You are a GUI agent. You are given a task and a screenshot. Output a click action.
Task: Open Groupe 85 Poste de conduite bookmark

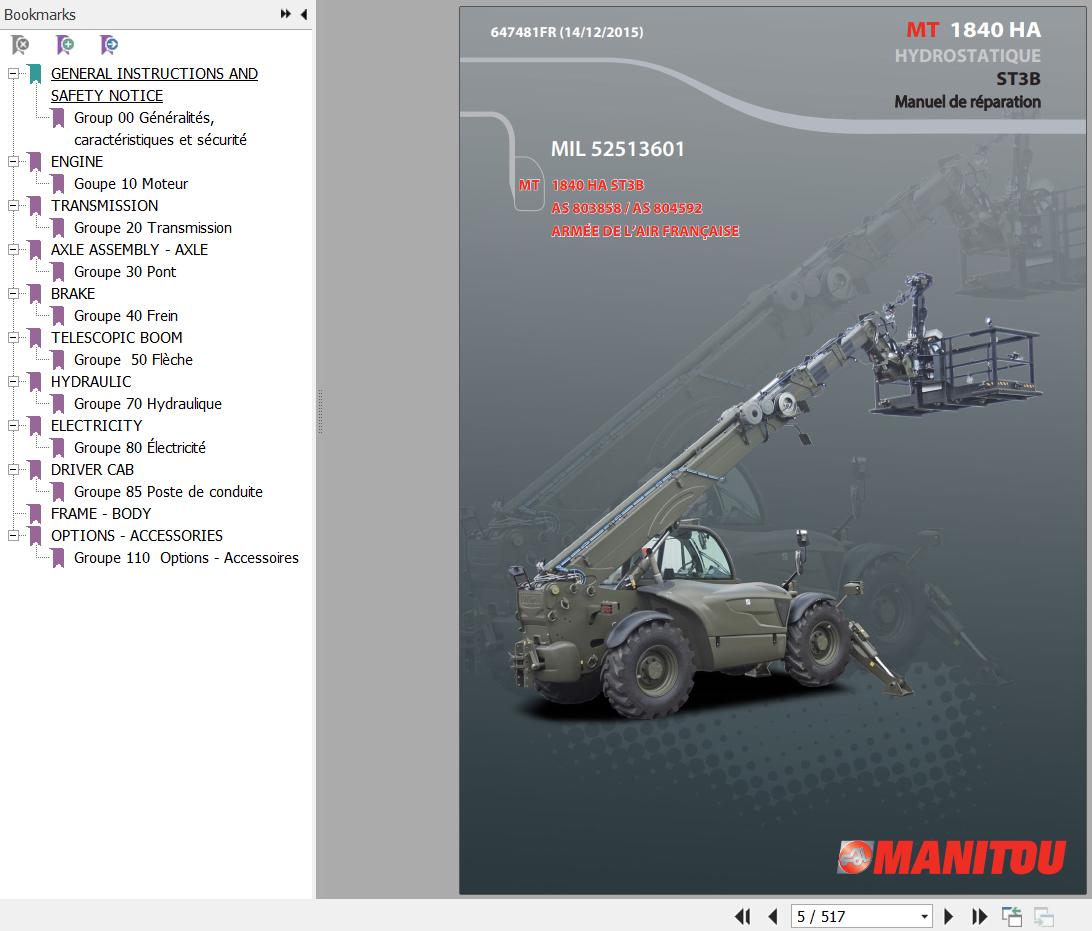[x=168, y=492]
